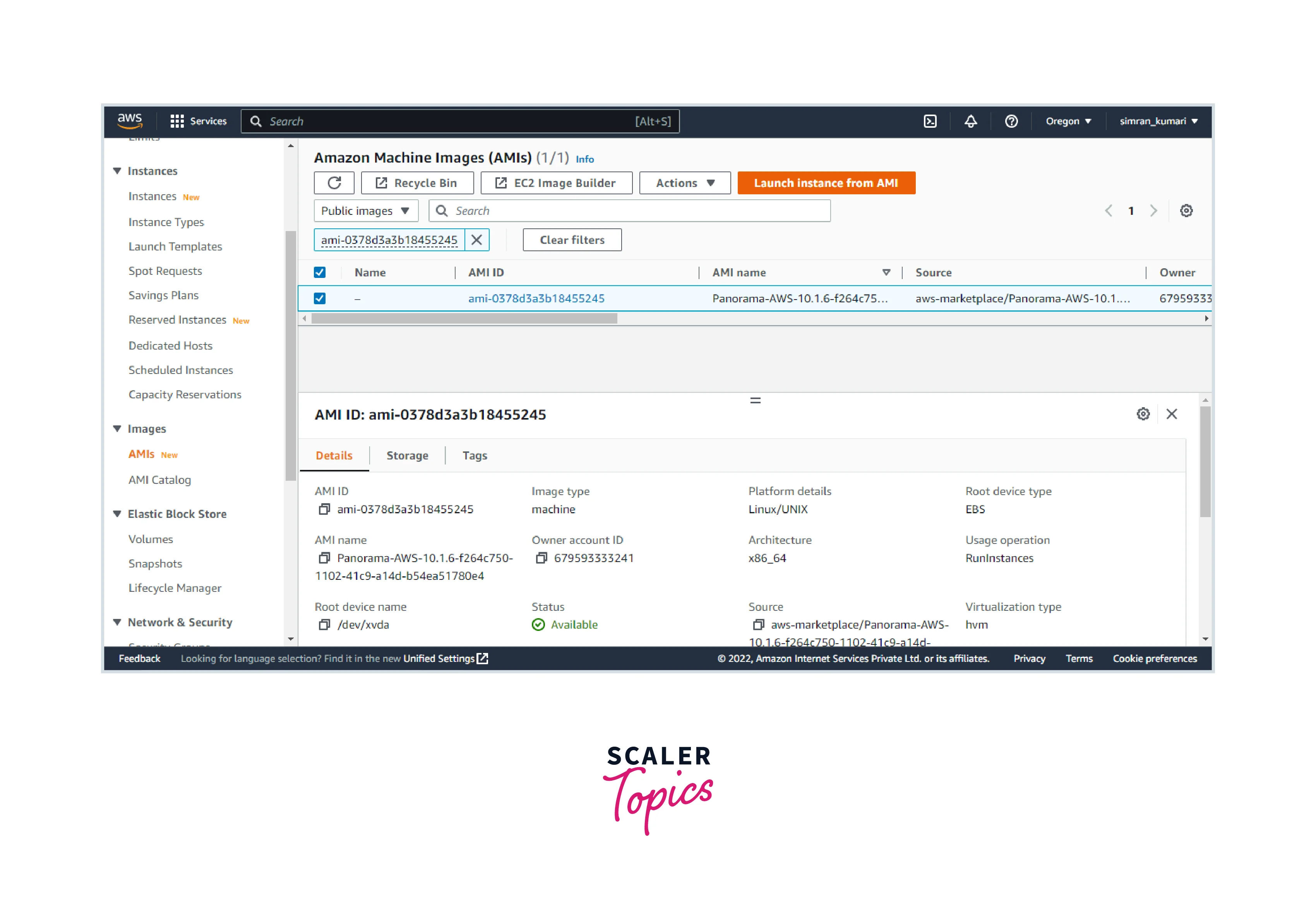Click the Clear filters button
Viewport: 1316px width, 910px height.
tap(572, 240)
